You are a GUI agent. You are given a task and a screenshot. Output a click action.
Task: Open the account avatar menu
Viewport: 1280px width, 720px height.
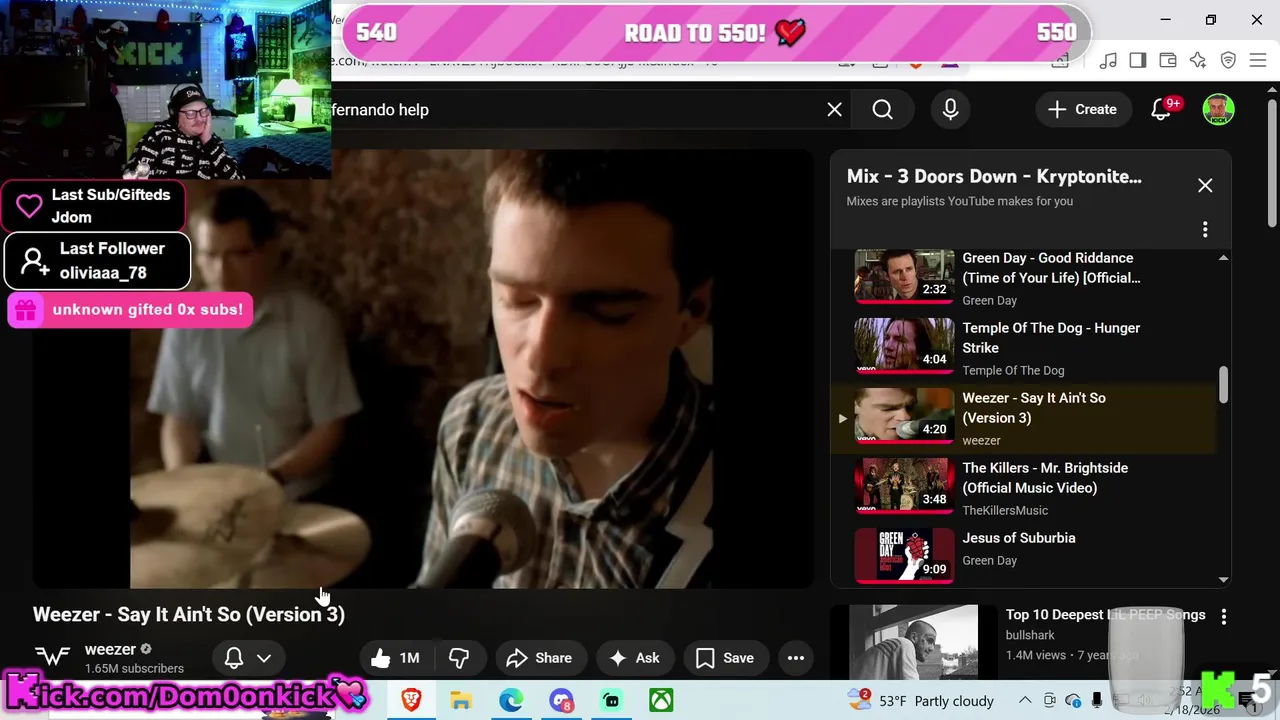1218,110
